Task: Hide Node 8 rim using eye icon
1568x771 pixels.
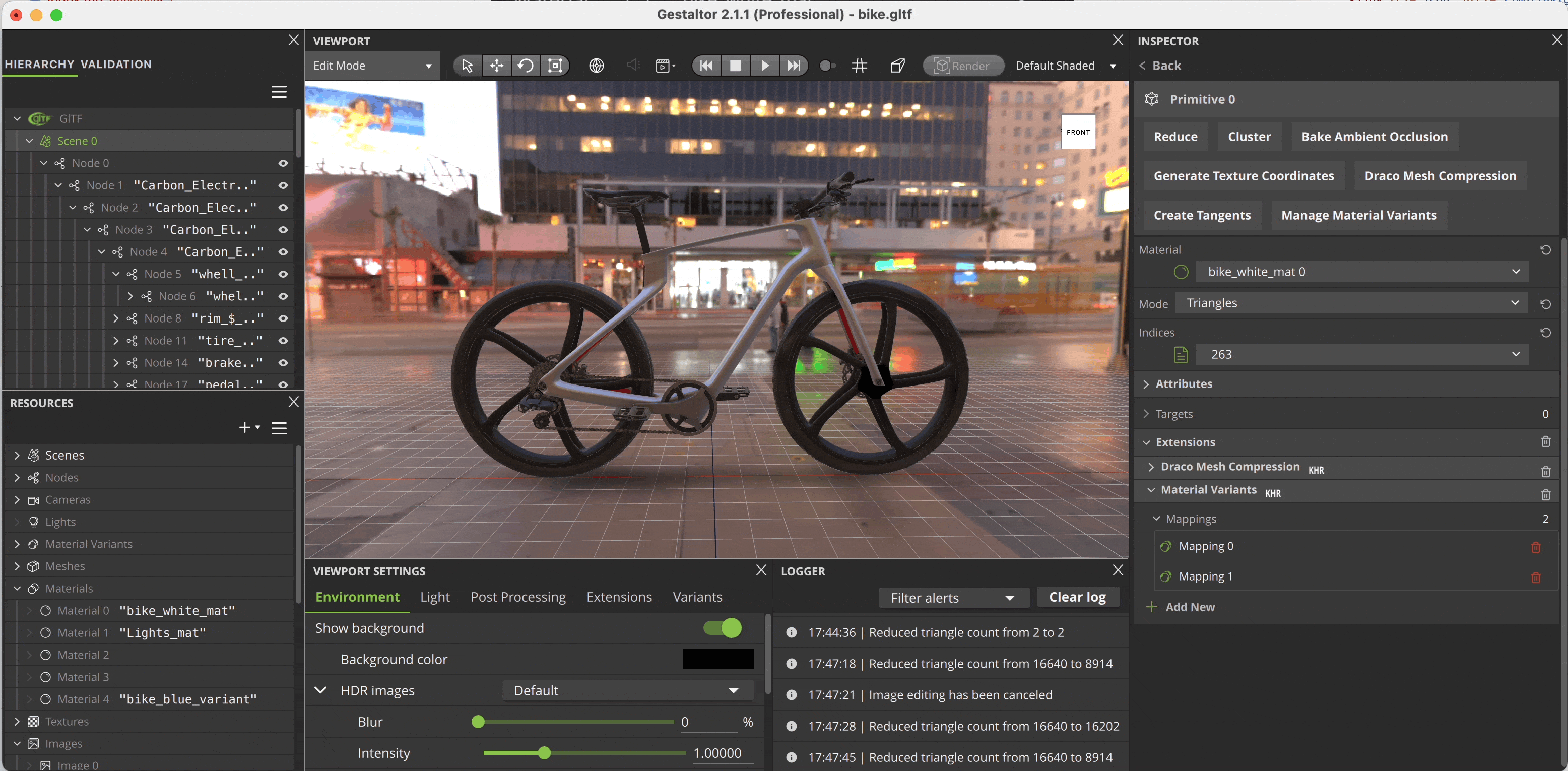Action: point(283,318)
